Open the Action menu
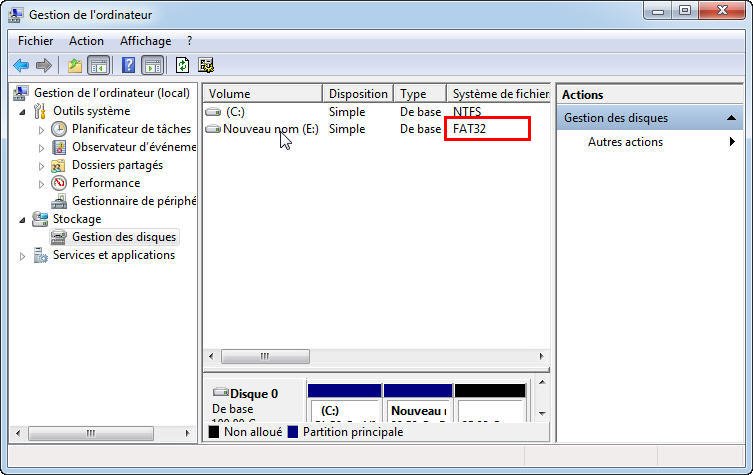The width and height of the screenshot is (753, 475). point(86,41)
